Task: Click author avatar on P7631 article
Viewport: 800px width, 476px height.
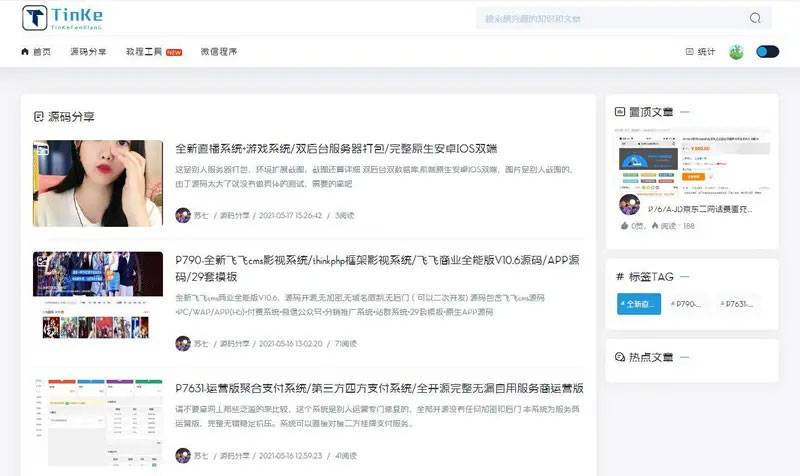Action: 183,455
